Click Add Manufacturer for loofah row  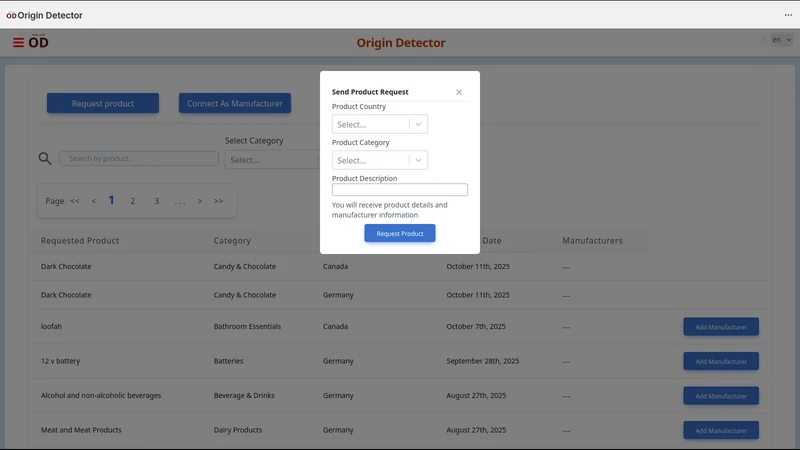tap(721, 327)
